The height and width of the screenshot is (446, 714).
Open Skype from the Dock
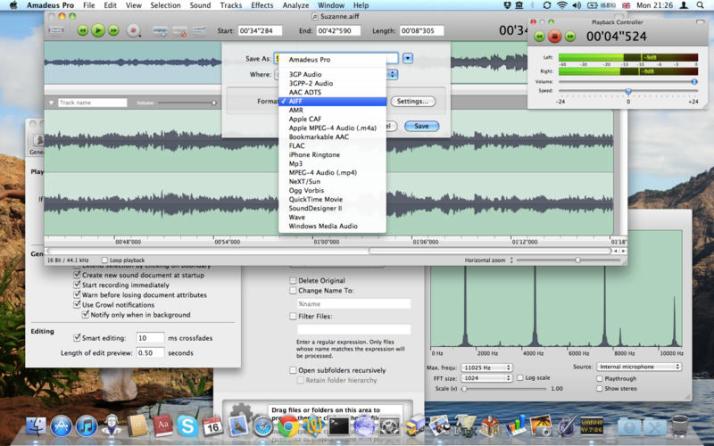click(187, 426)
